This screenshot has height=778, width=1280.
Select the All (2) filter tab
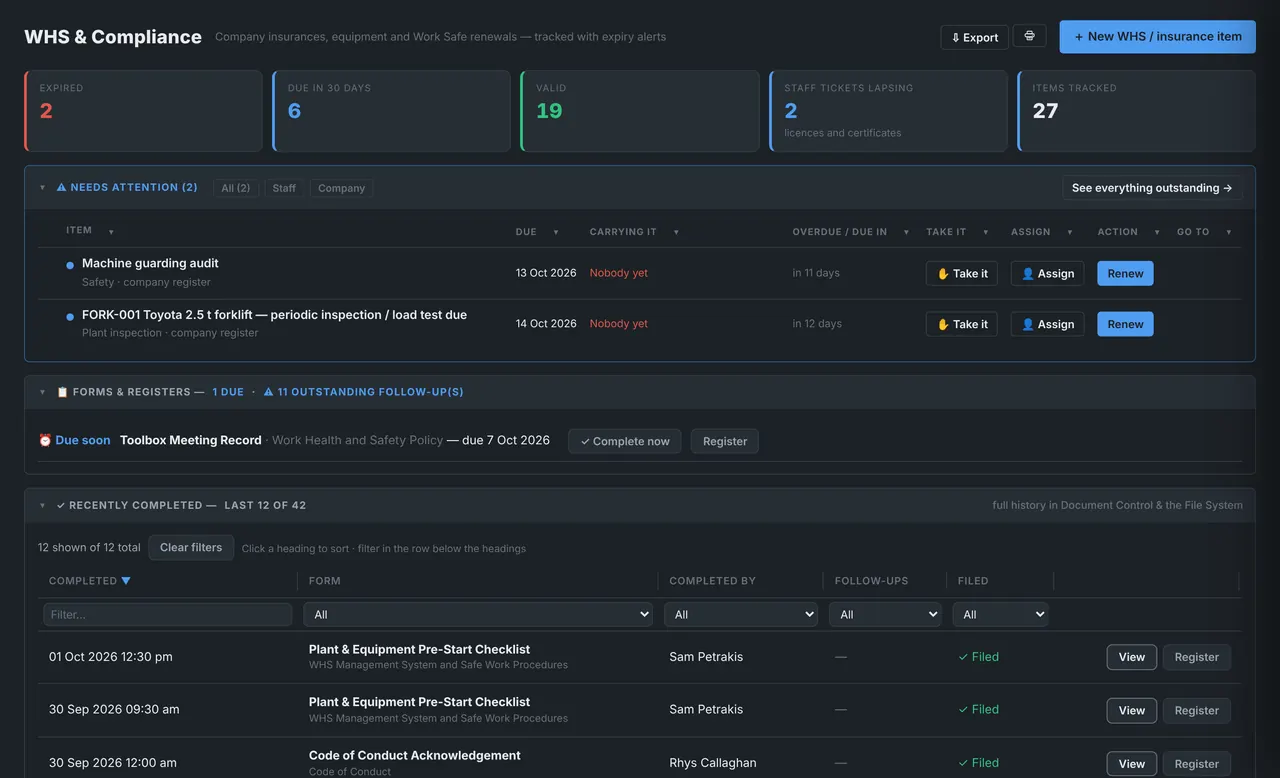click(x=236, y=188)
